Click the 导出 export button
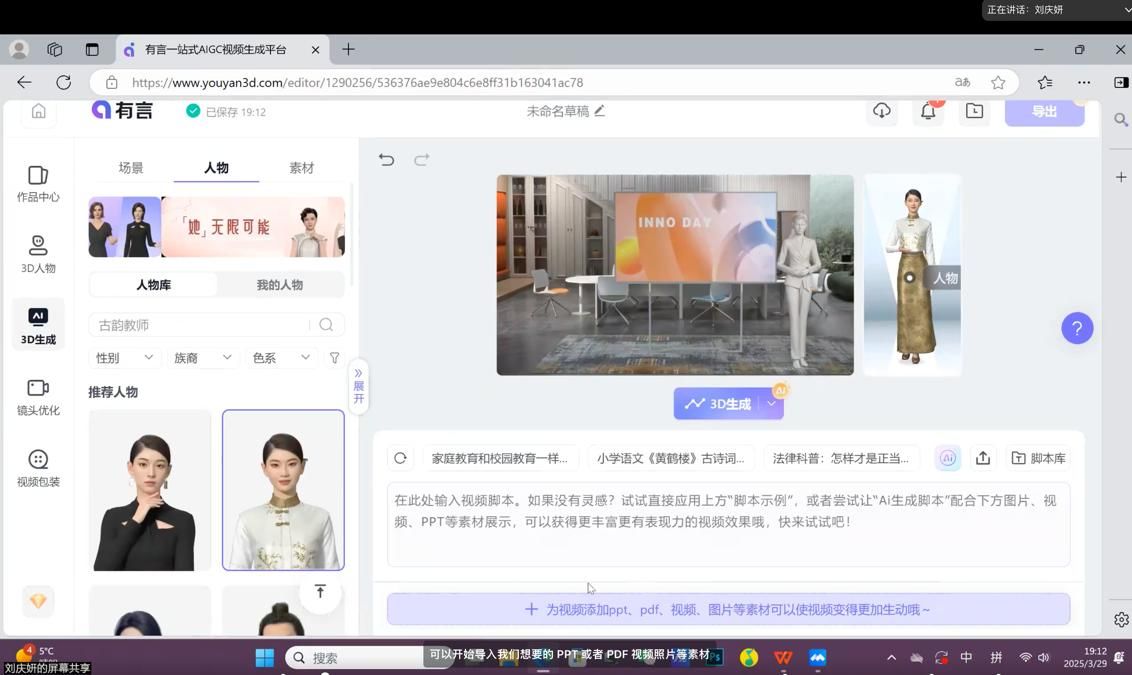 click(x=1044, y=111)
